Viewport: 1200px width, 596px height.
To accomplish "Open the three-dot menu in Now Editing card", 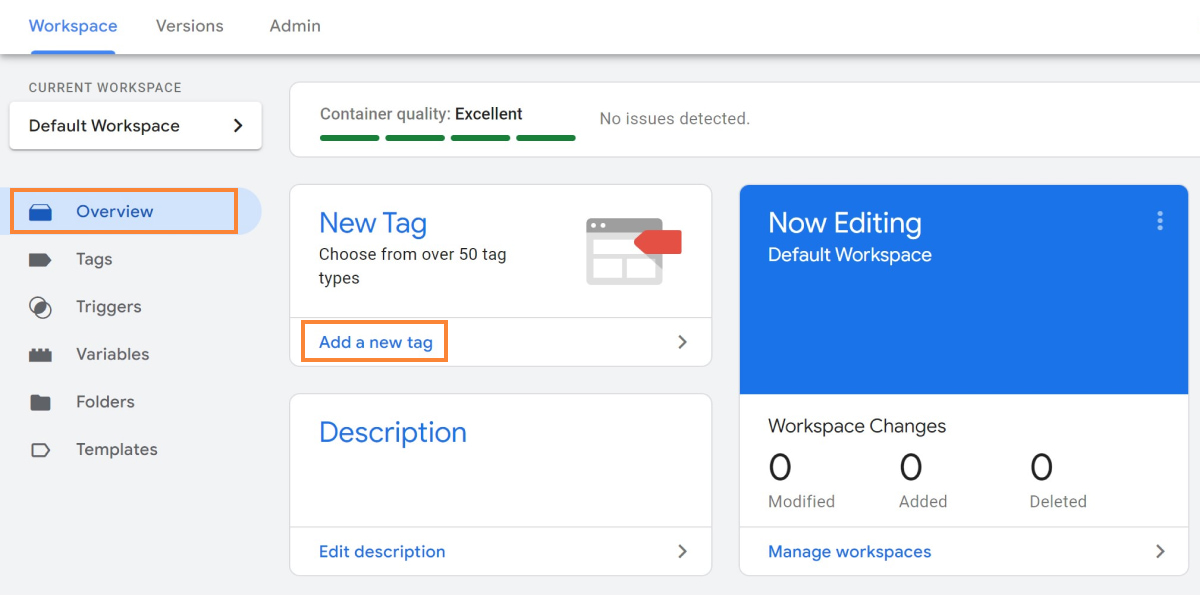I will pos(1160,221).
